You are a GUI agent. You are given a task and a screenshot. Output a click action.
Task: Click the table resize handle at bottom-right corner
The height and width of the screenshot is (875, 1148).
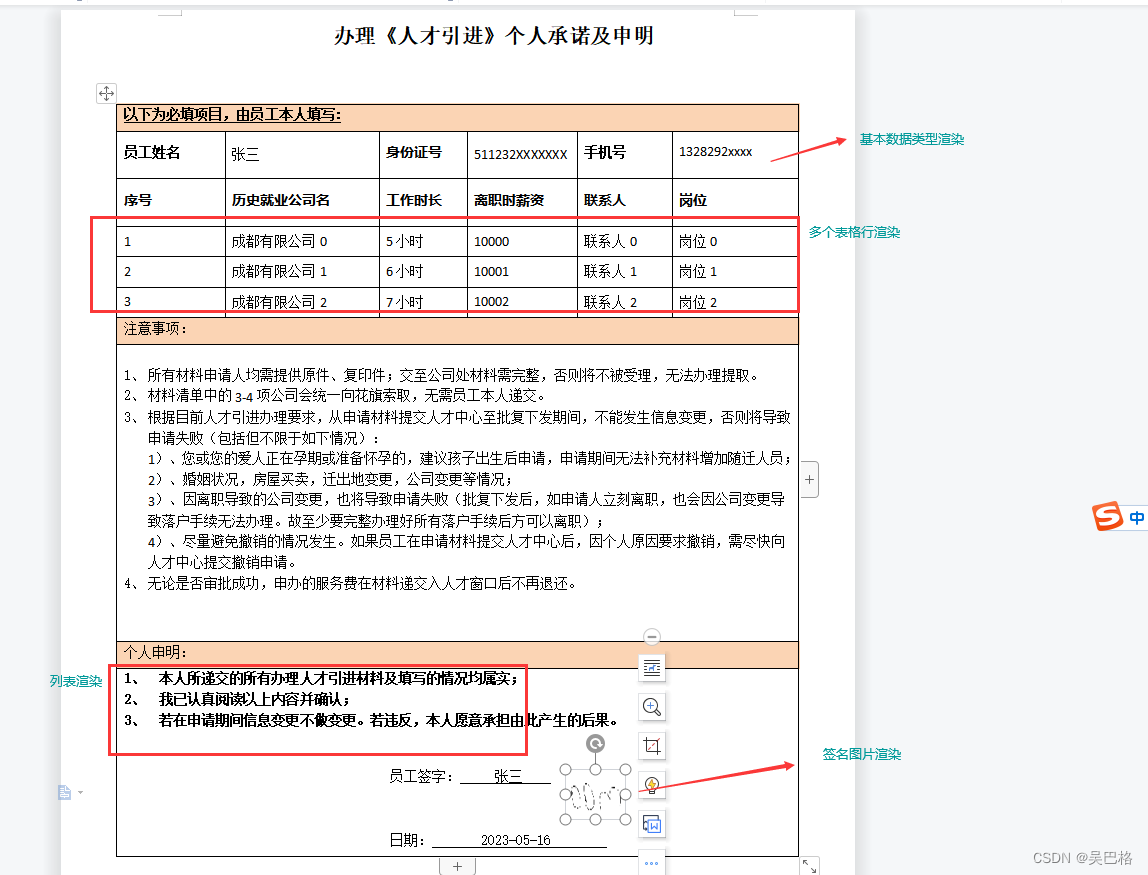[809, 865]
